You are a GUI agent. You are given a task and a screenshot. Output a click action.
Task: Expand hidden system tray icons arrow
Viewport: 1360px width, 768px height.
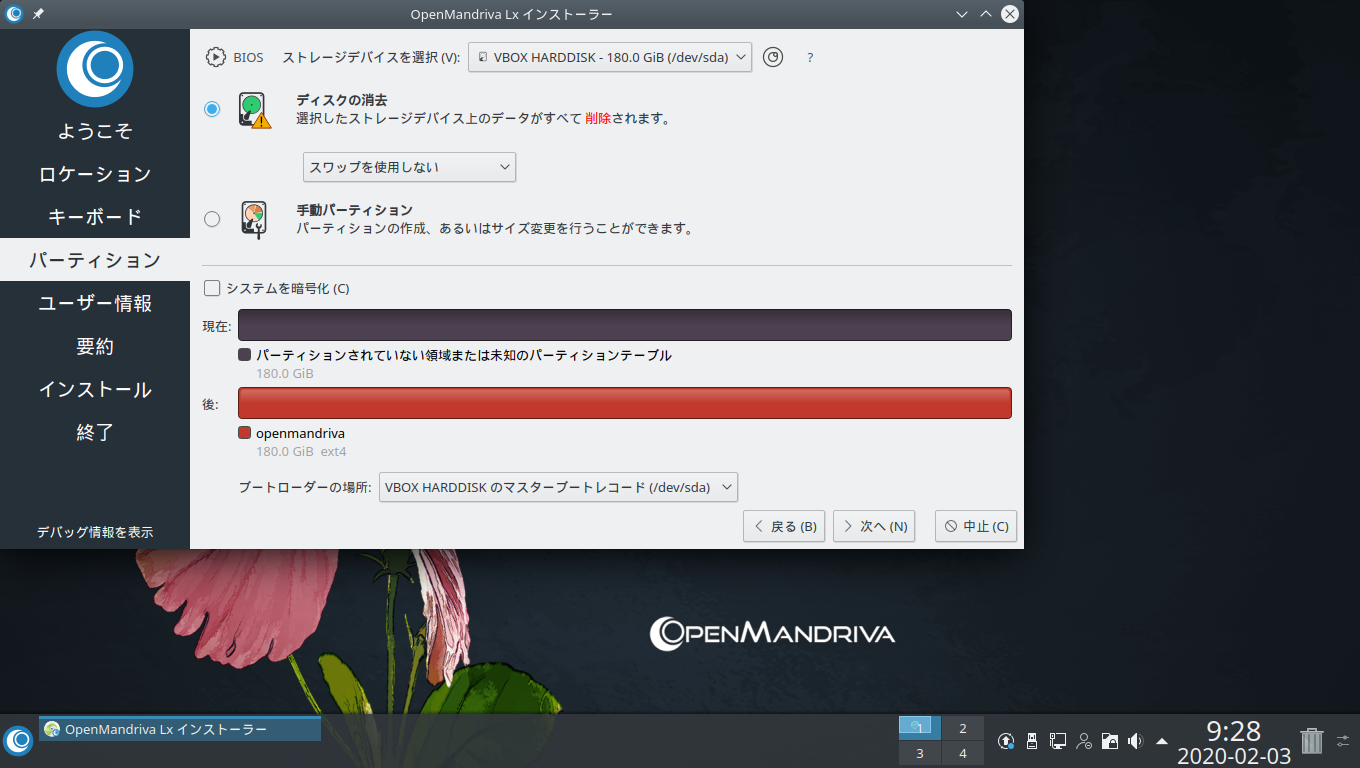click(x=1161, y=741)
